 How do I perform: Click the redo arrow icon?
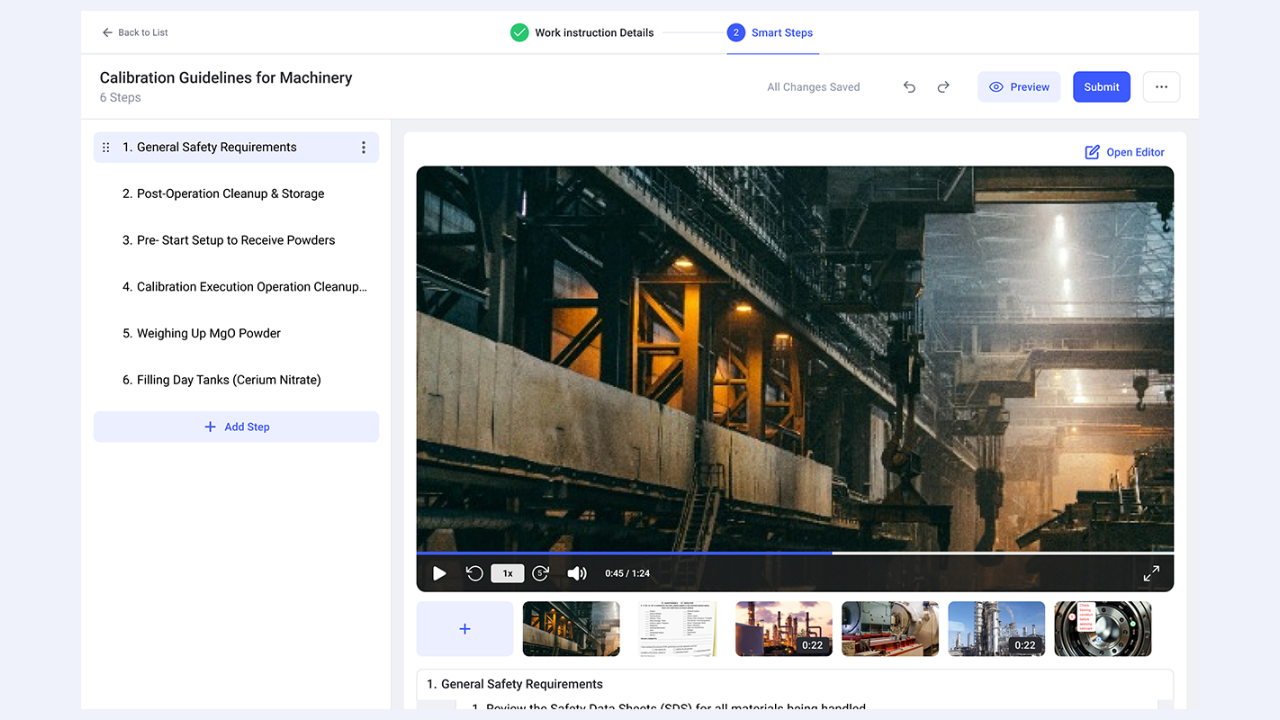click(943, 87)
